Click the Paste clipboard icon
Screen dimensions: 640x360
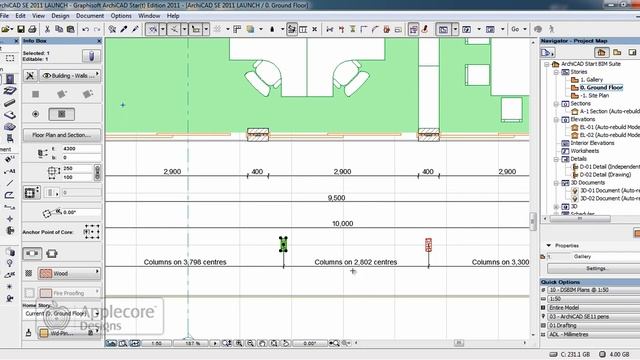tap(70, 29)
